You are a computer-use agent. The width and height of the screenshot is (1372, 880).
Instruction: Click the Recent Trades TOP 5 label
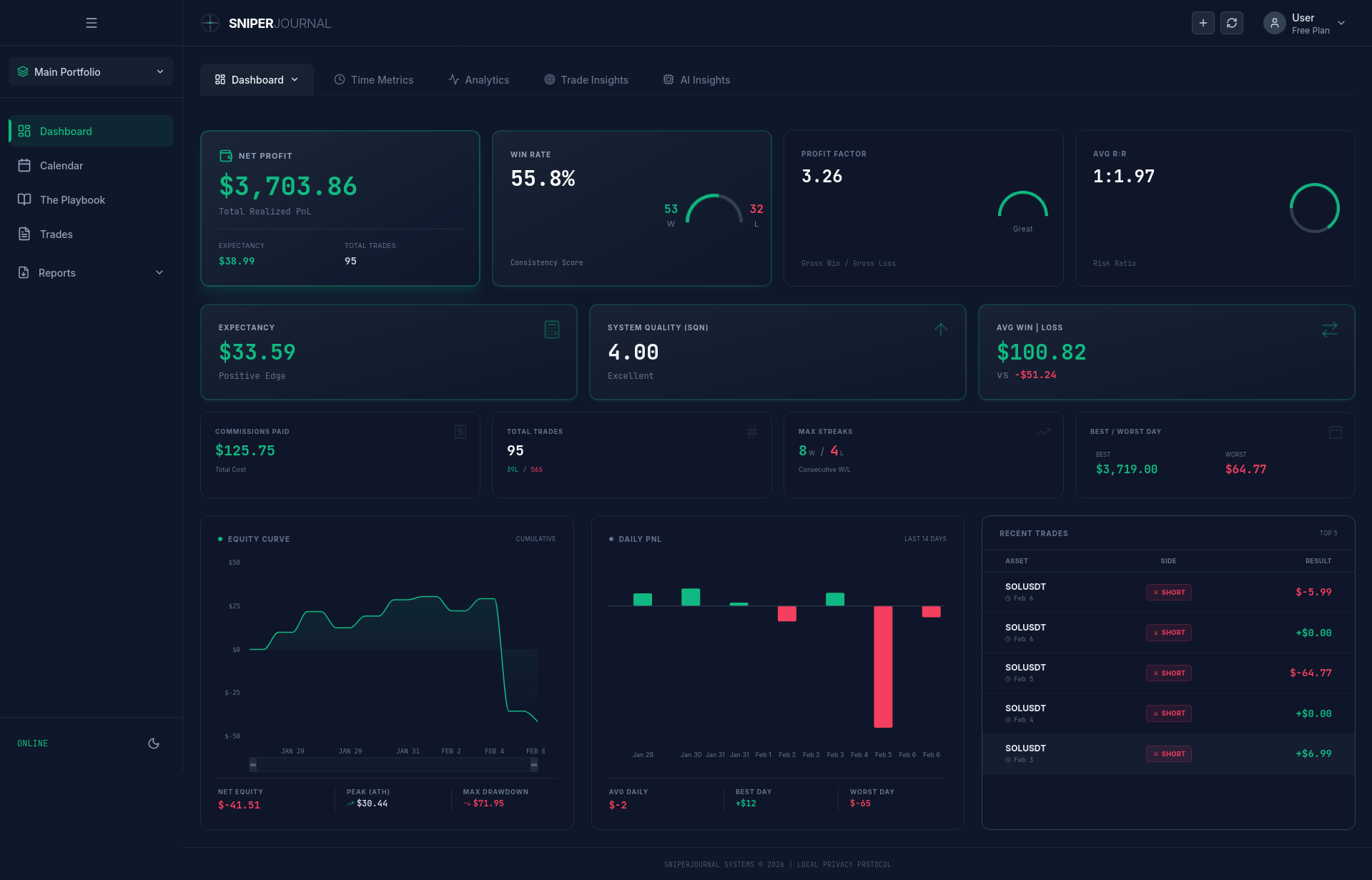click(1328, 533)
